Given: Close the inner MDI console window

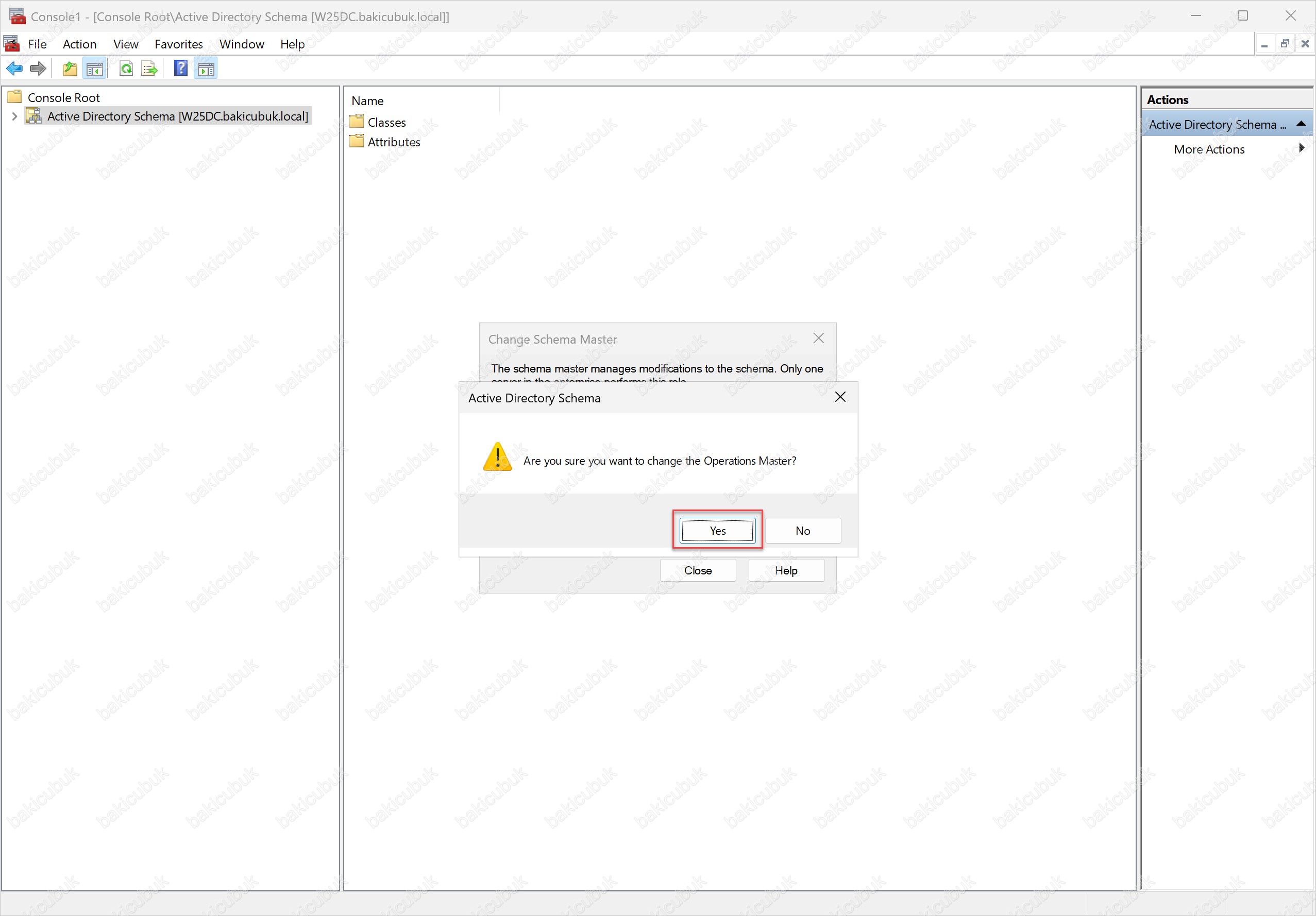Looking at the screenshot, I should click(x=1305, y=44).
